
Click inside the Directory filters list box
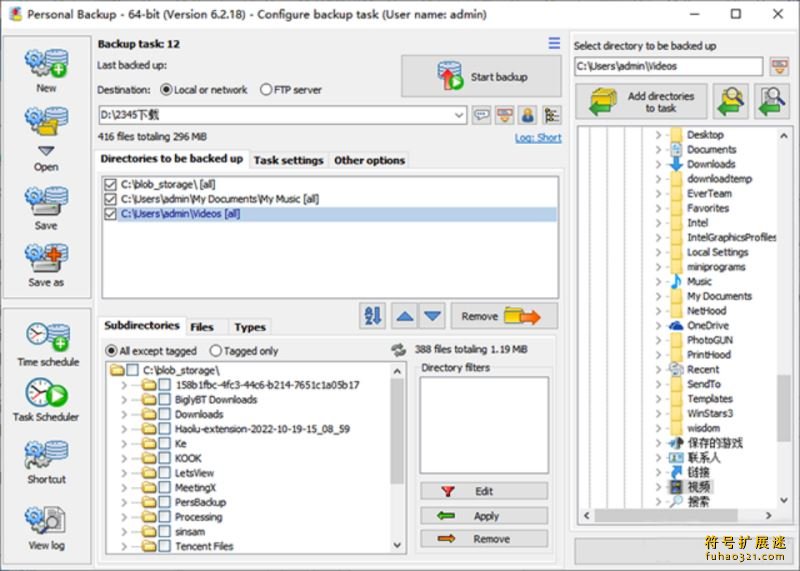[484, 425]
